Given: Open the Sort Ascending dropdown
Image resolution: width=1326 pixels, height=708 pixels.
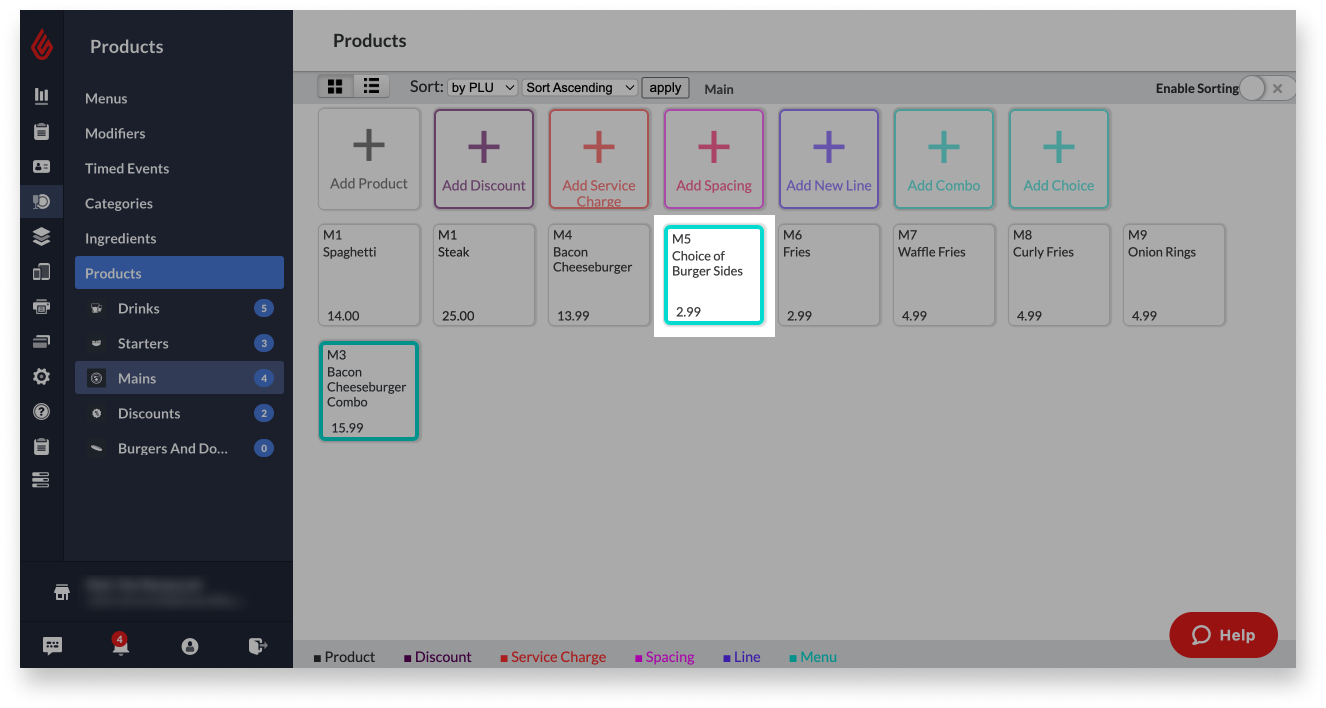Looking at the screenshot, I should [x=579, y=87].
